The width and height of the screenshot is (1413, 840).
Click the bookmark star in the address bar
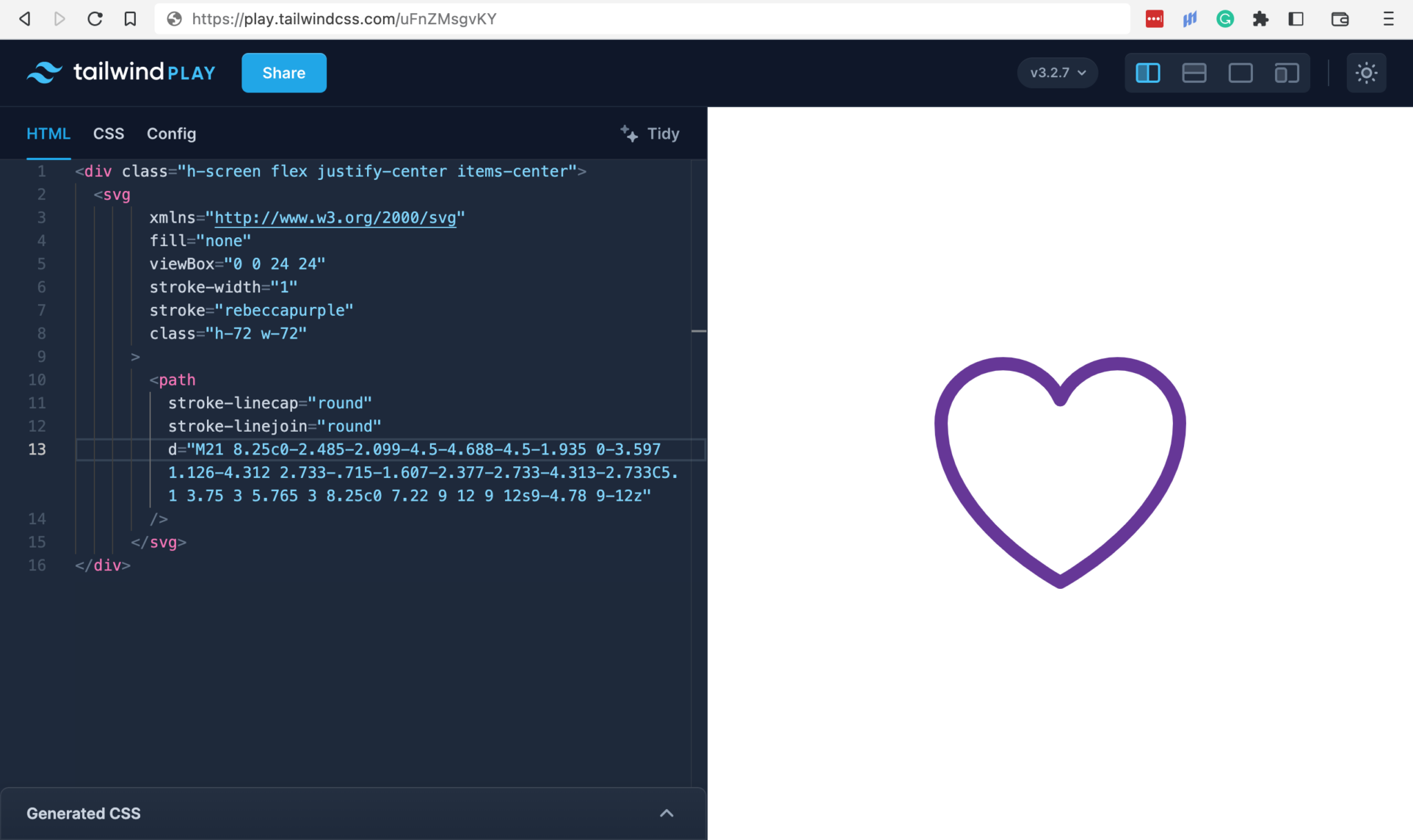click(131, 19)
